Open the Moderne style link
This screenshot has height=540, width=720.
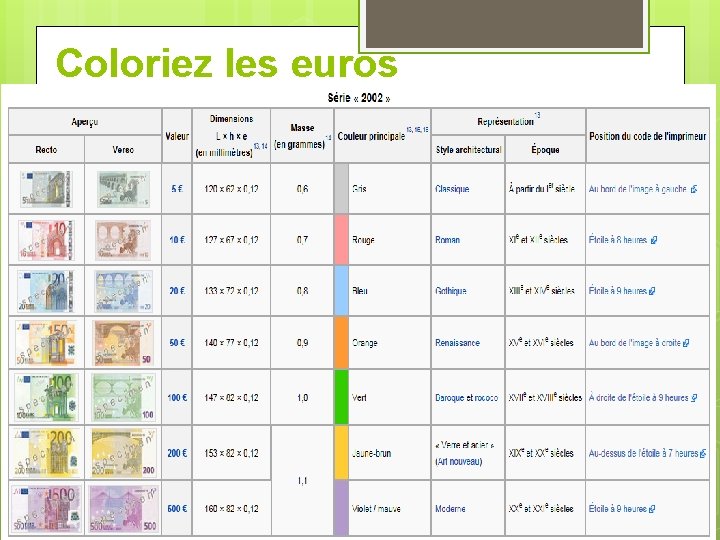point(450,509)
